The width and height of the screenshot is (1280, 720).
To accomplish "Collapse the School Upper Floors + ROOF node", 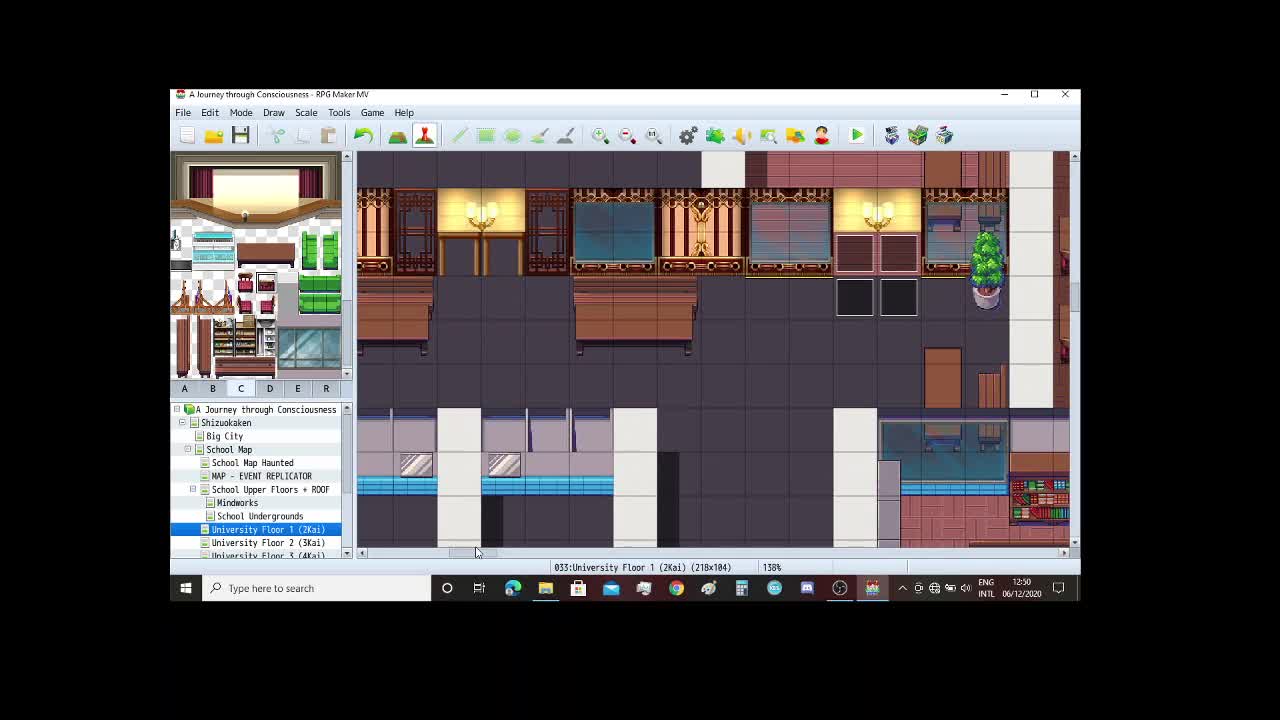I will point(193,489).
